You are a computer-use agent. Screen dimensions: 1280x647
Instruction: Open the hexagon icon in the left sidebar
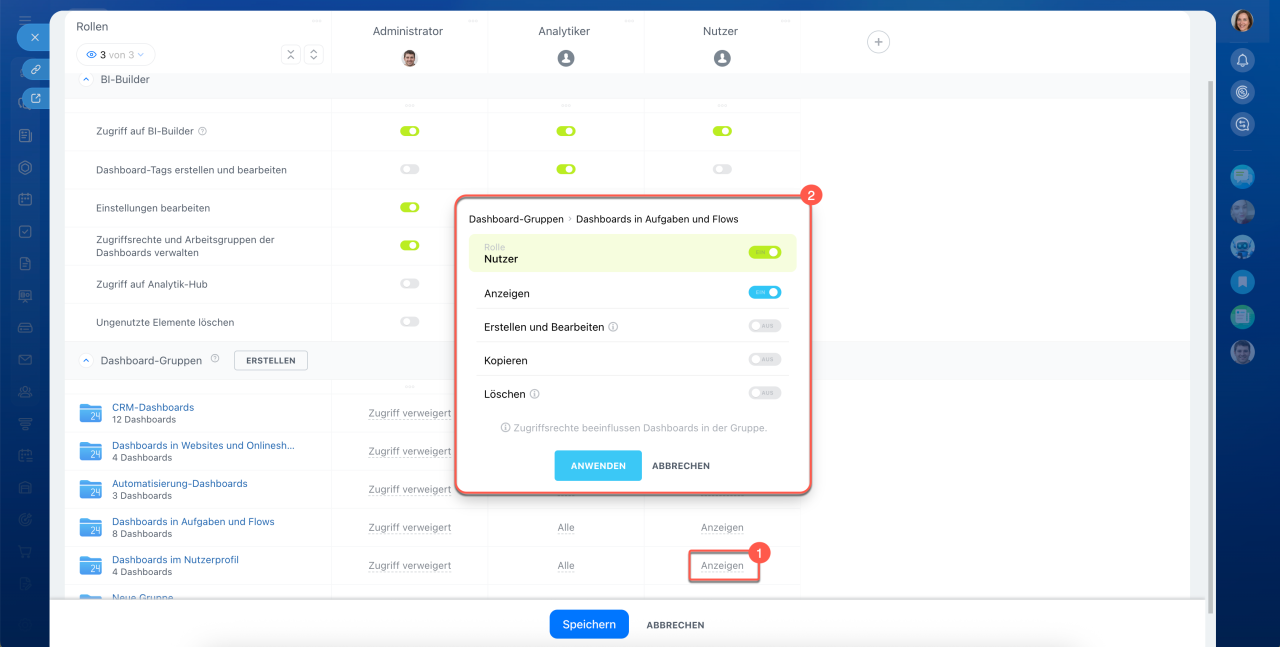coord(25,168)
